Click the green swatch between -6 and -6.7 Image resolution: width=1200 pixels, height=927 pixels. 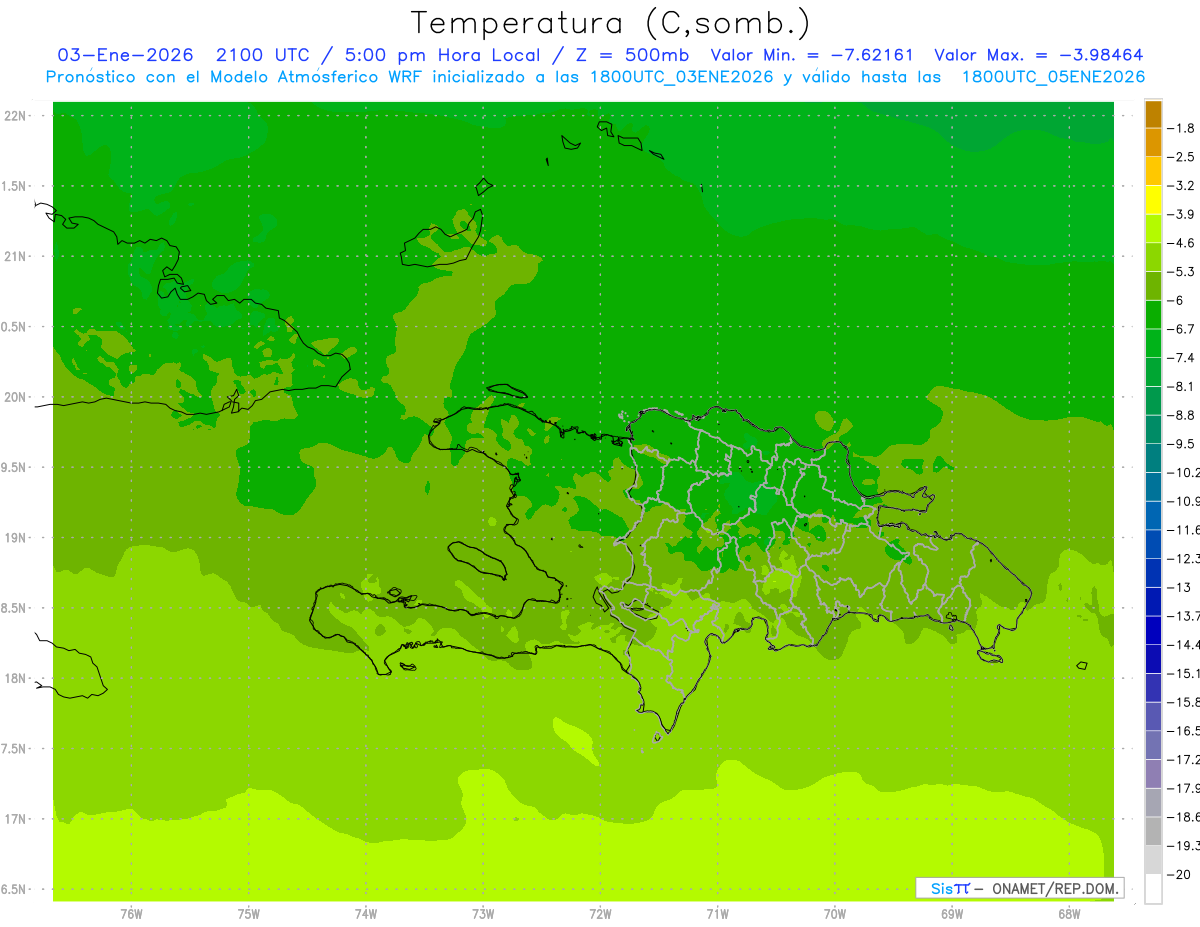tap(1153, 315)
